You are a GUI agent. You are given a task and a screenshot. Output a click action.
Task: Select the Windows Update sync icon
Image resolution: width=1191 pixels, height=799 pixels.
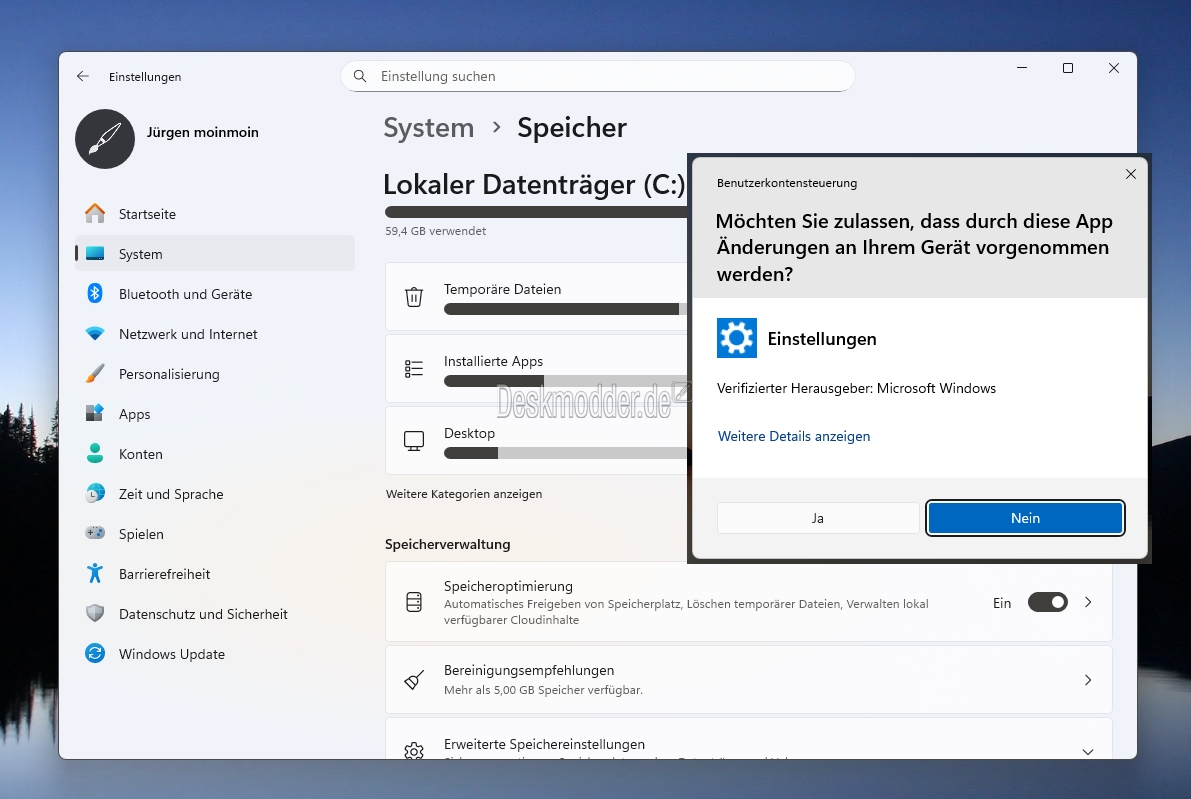pos(95,654)
